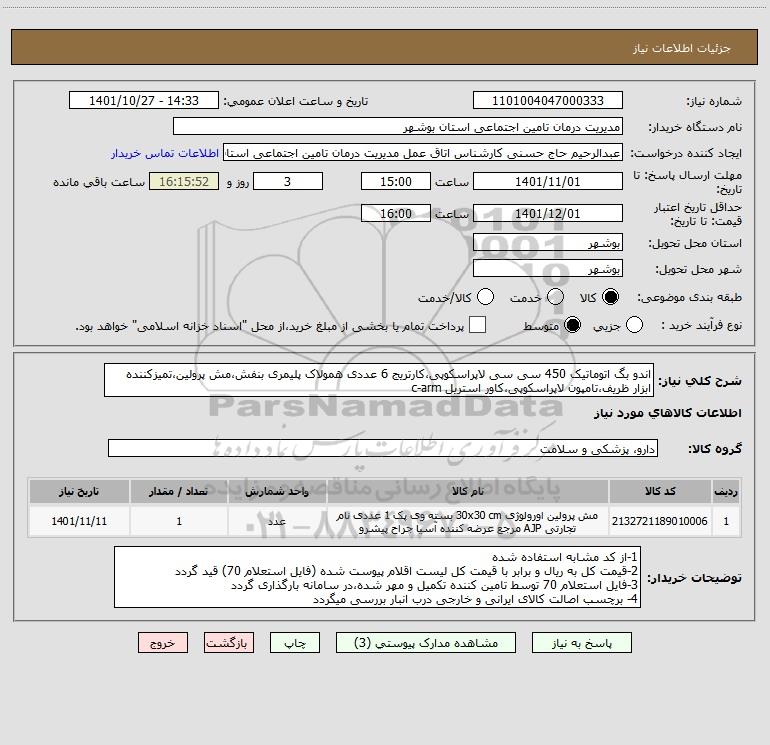Image resolution: width=770 pixels, height=745 pixels.
Task: Click the need date cell 1401/11/11
Action: (79, 521)
